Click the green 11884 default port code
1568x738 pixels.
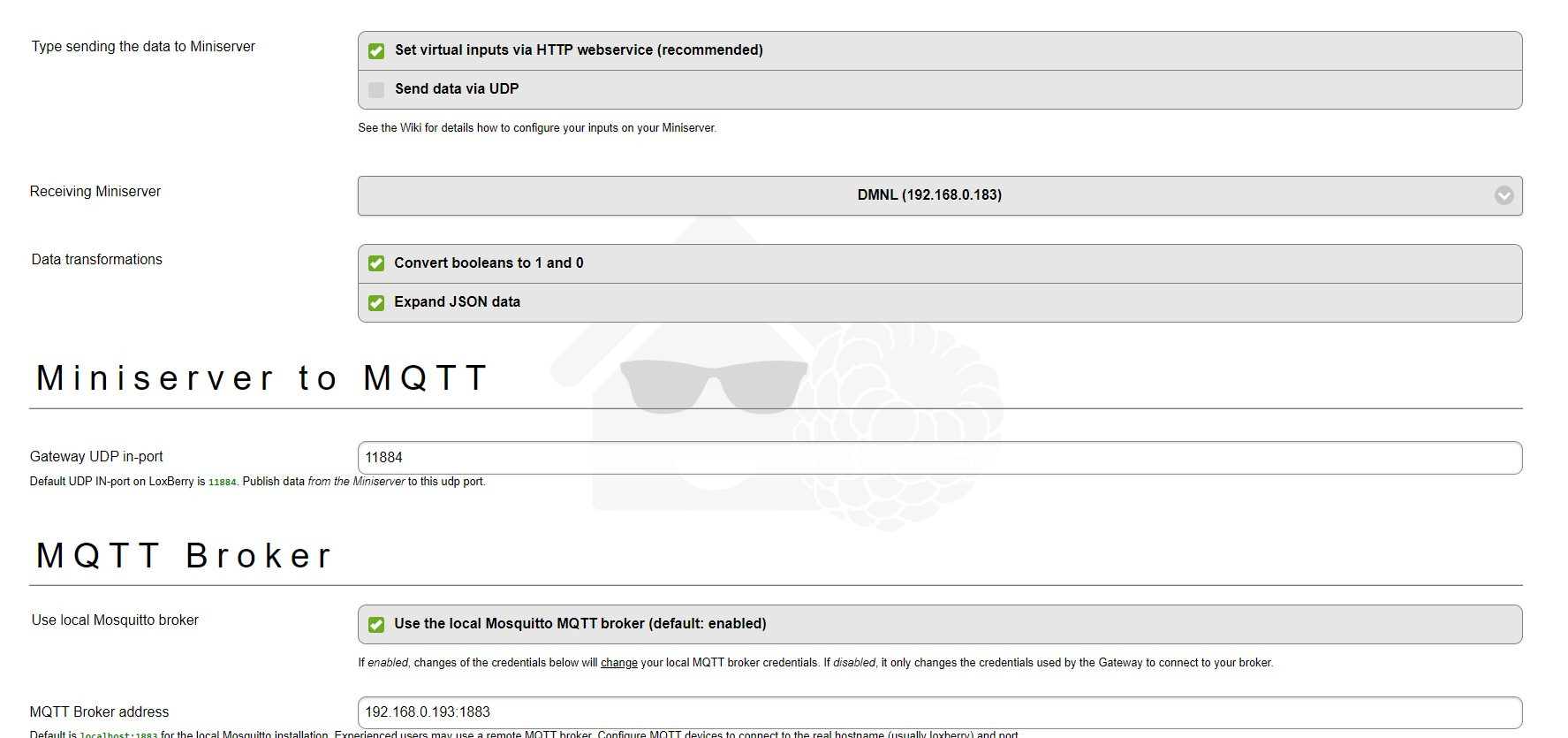[222, 483]
